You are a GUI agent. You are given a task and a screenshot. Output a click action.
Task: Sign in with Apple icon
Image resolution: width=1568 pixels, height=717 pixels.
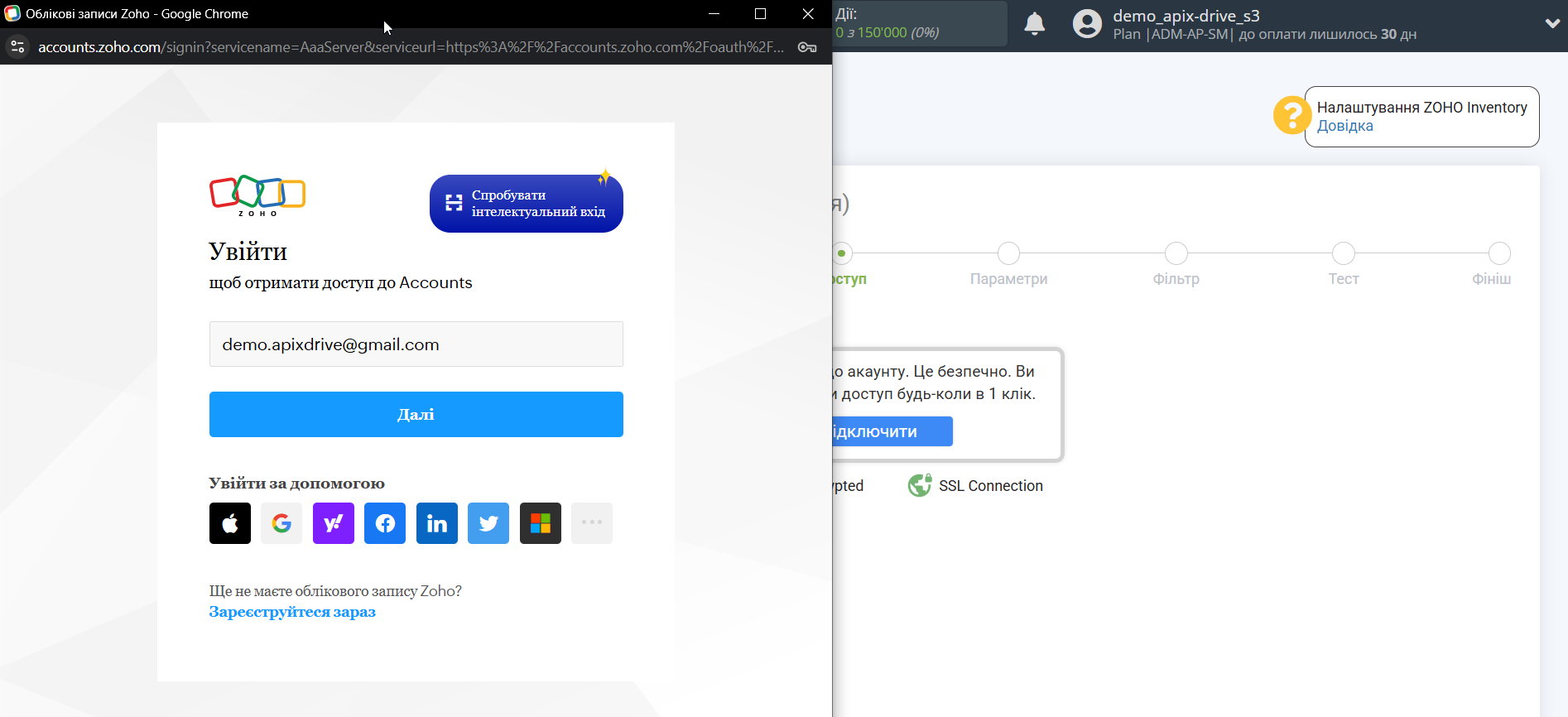[230, 523]
